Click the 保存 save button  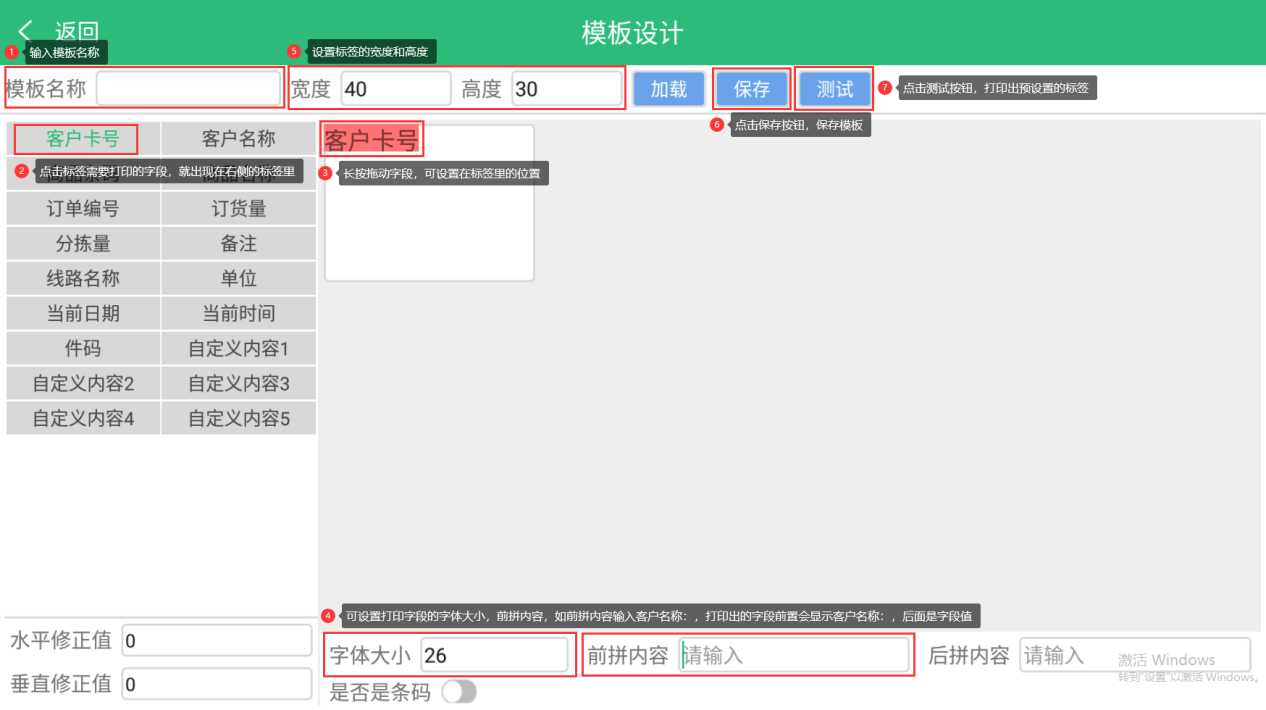coord(752,89)
